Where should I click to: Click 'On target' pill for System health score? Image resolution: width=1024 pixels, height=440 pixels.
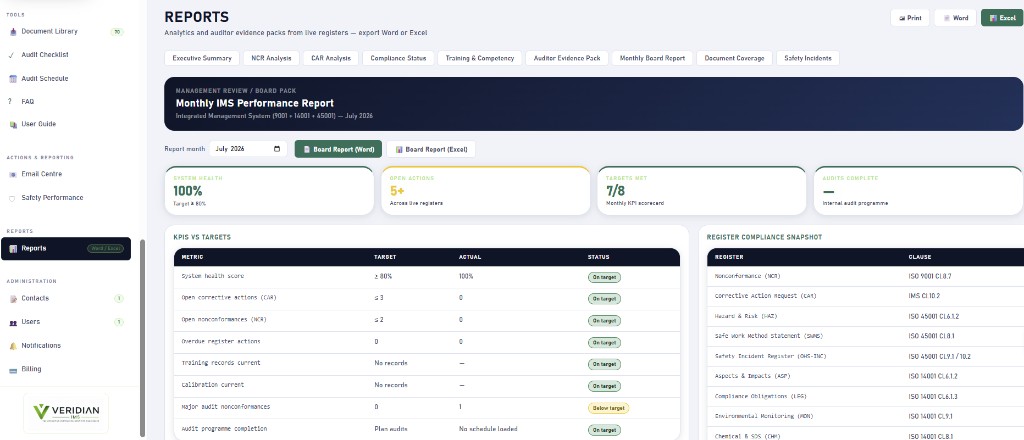[604, 277]
